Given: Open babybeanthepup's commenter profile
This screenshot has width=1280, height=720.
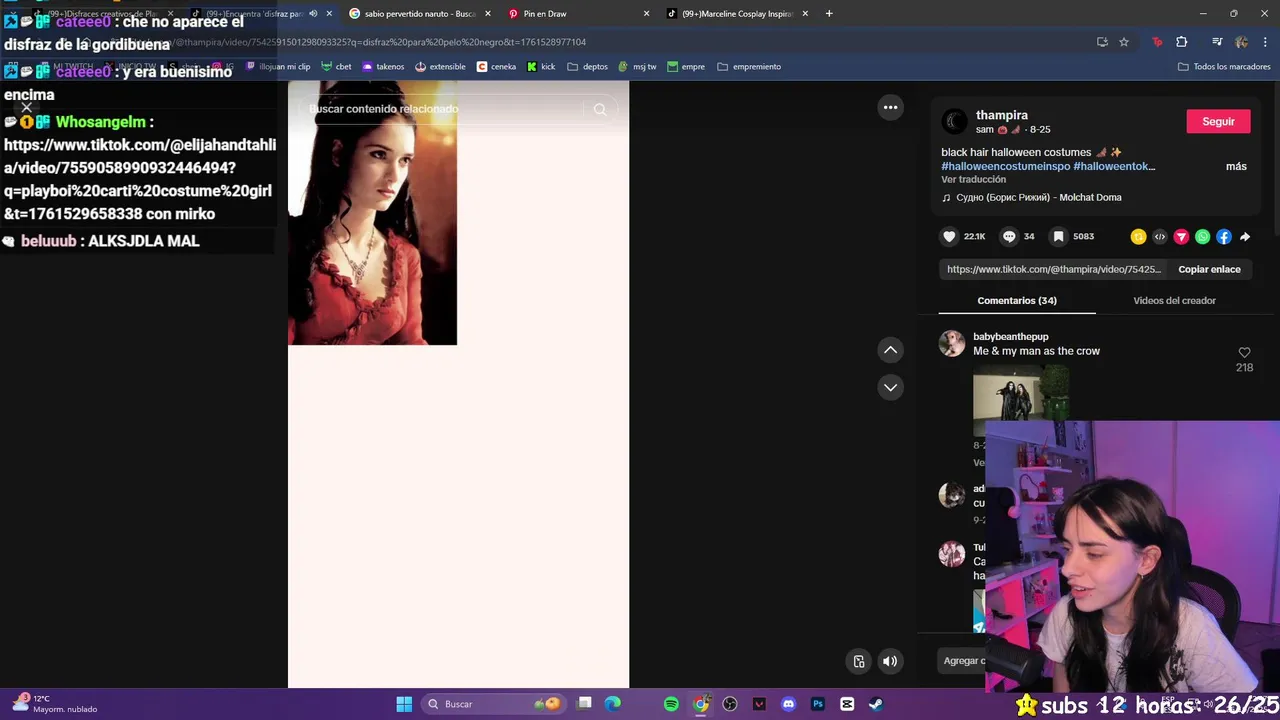Looking at the screenshot, I should click(x=1010, y=336).
